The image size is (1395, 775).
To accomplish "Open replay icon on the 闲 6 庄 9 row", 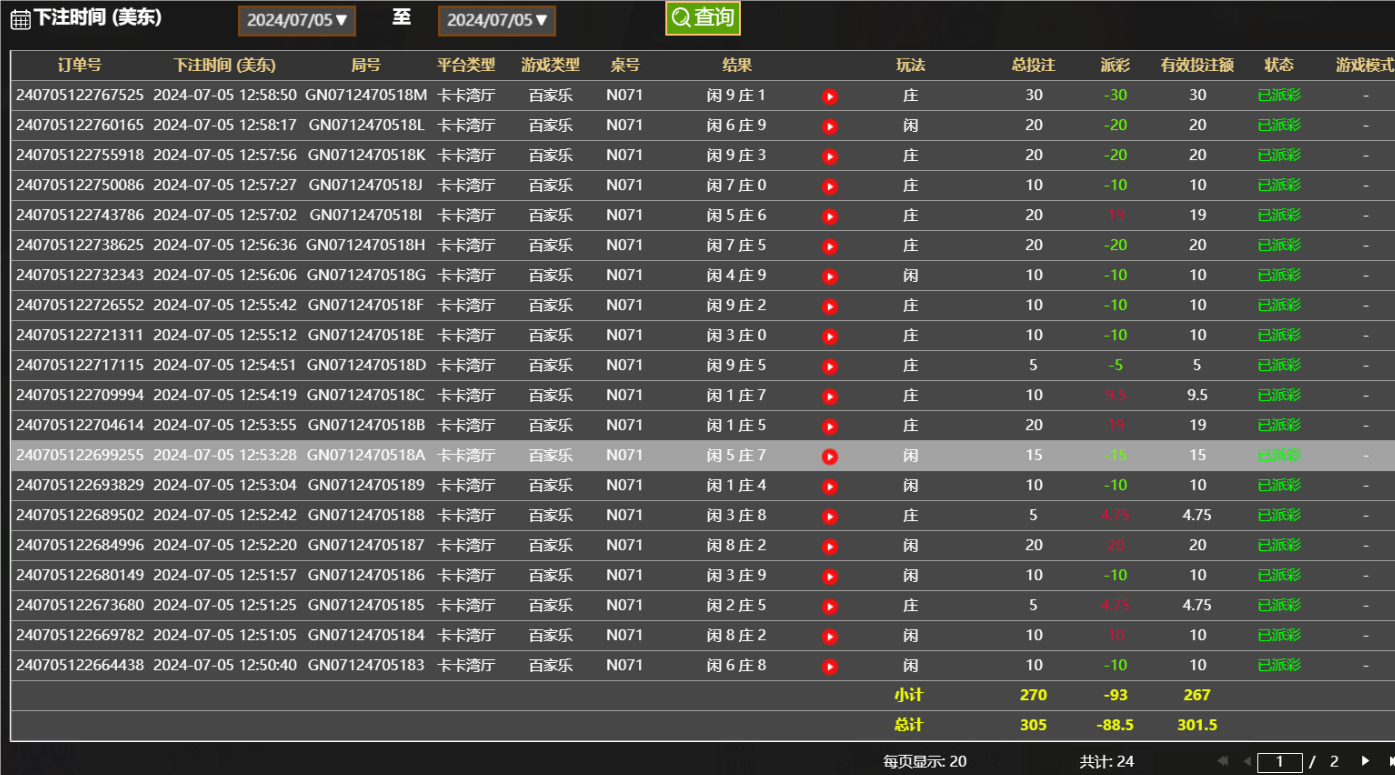I will [829, 125].
